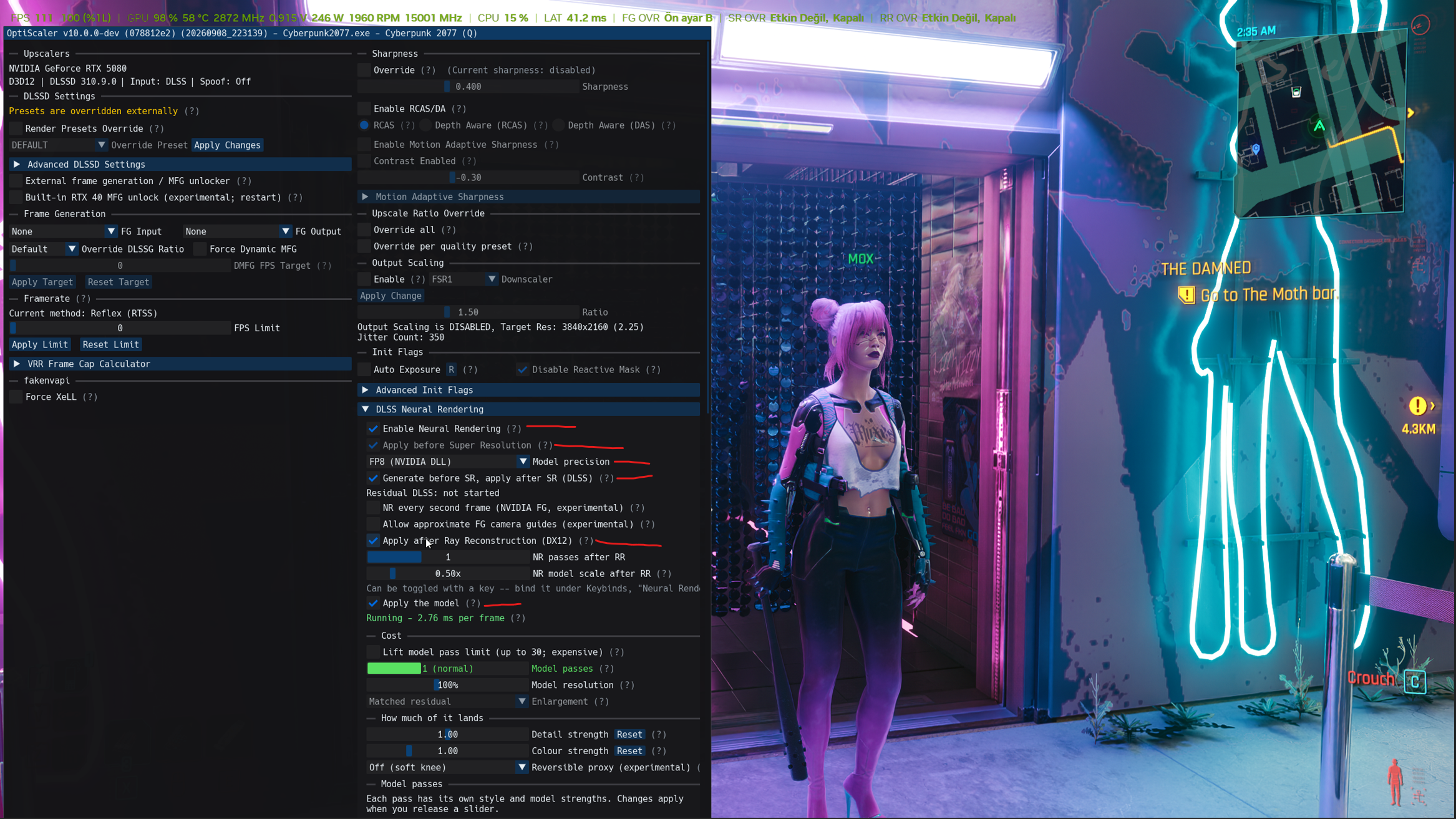Click the Crouch C key prompt
The width and height of the screenshot is (1456, 819).
(1415, 681)
